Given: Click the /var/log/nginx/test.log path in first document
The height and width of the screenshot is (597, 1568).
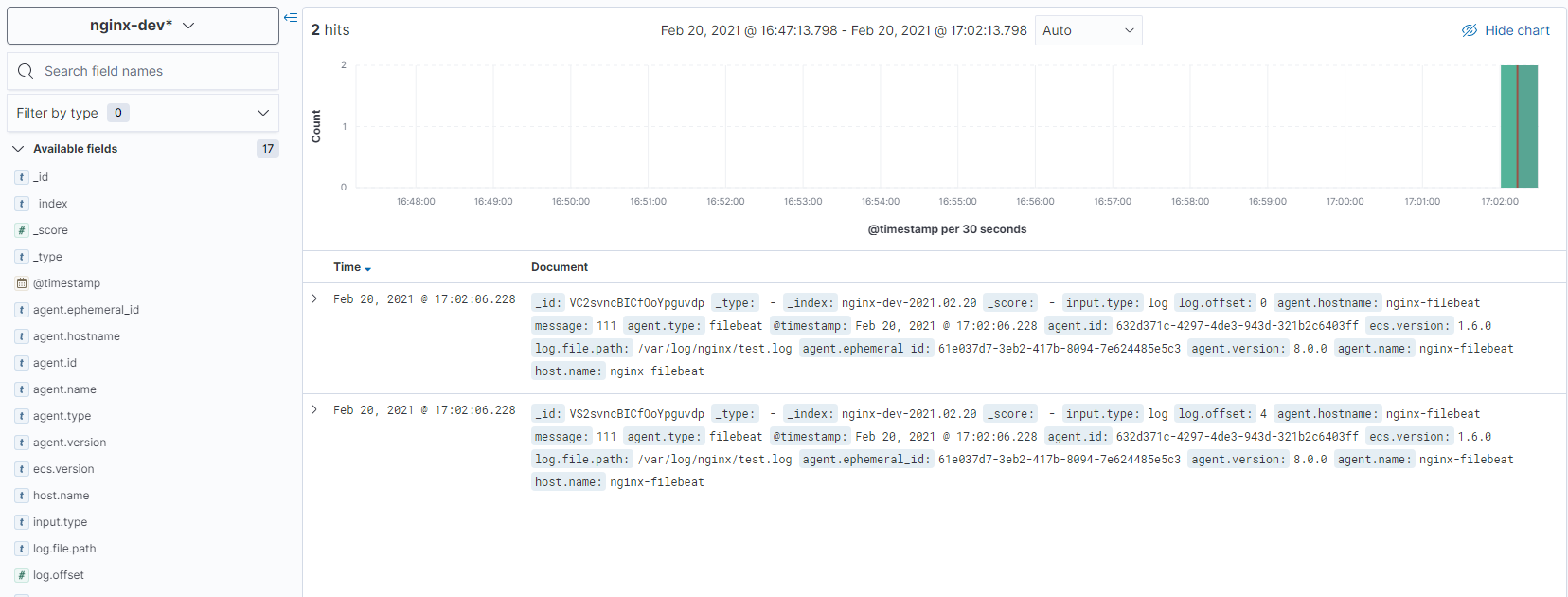Looking at the screenshot, I should pyautogui.click(x=715, y=349).
